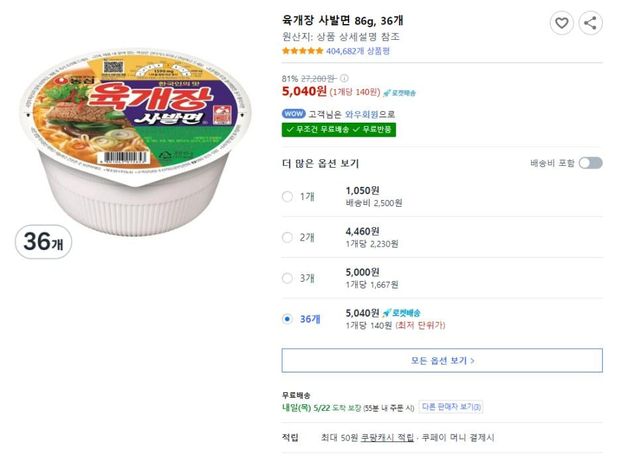Select the 1개 radio option
Screen dimensions: 640x456
(288, 196)
